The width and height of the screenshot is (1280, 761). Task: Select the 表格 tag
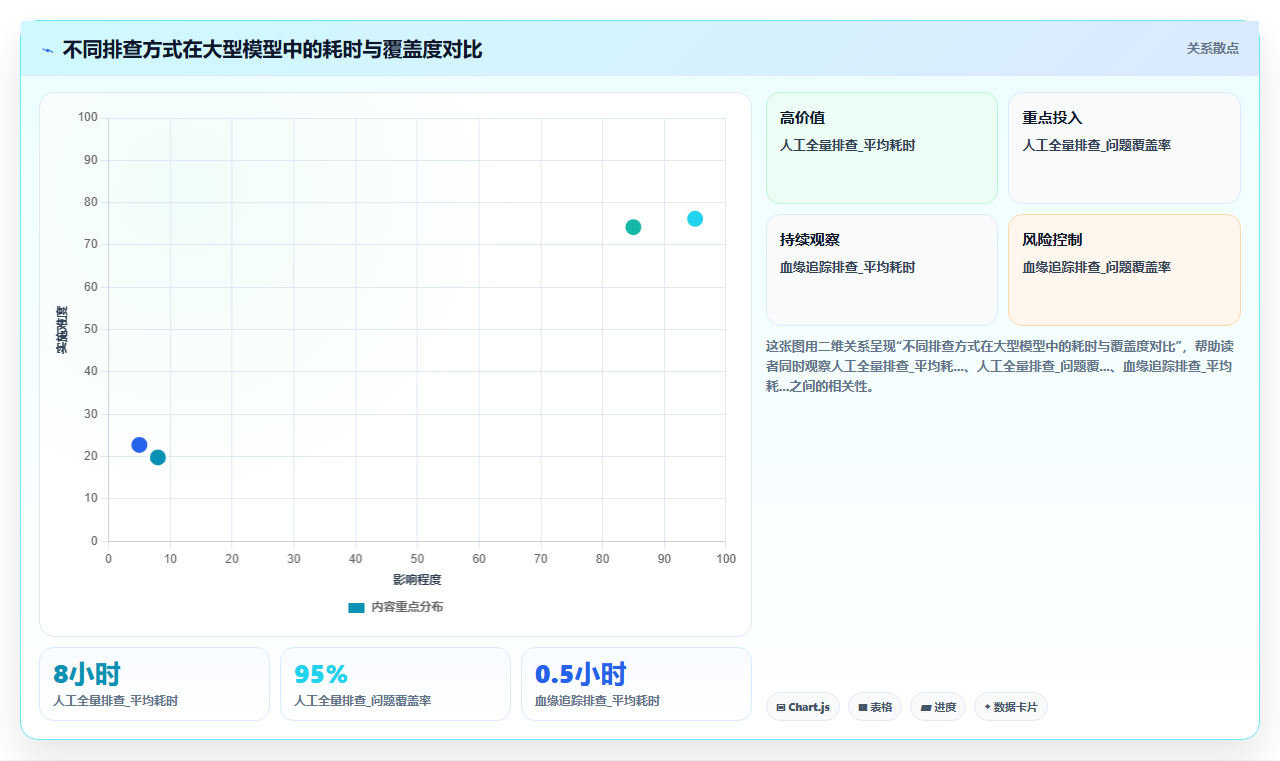point(875,707)
